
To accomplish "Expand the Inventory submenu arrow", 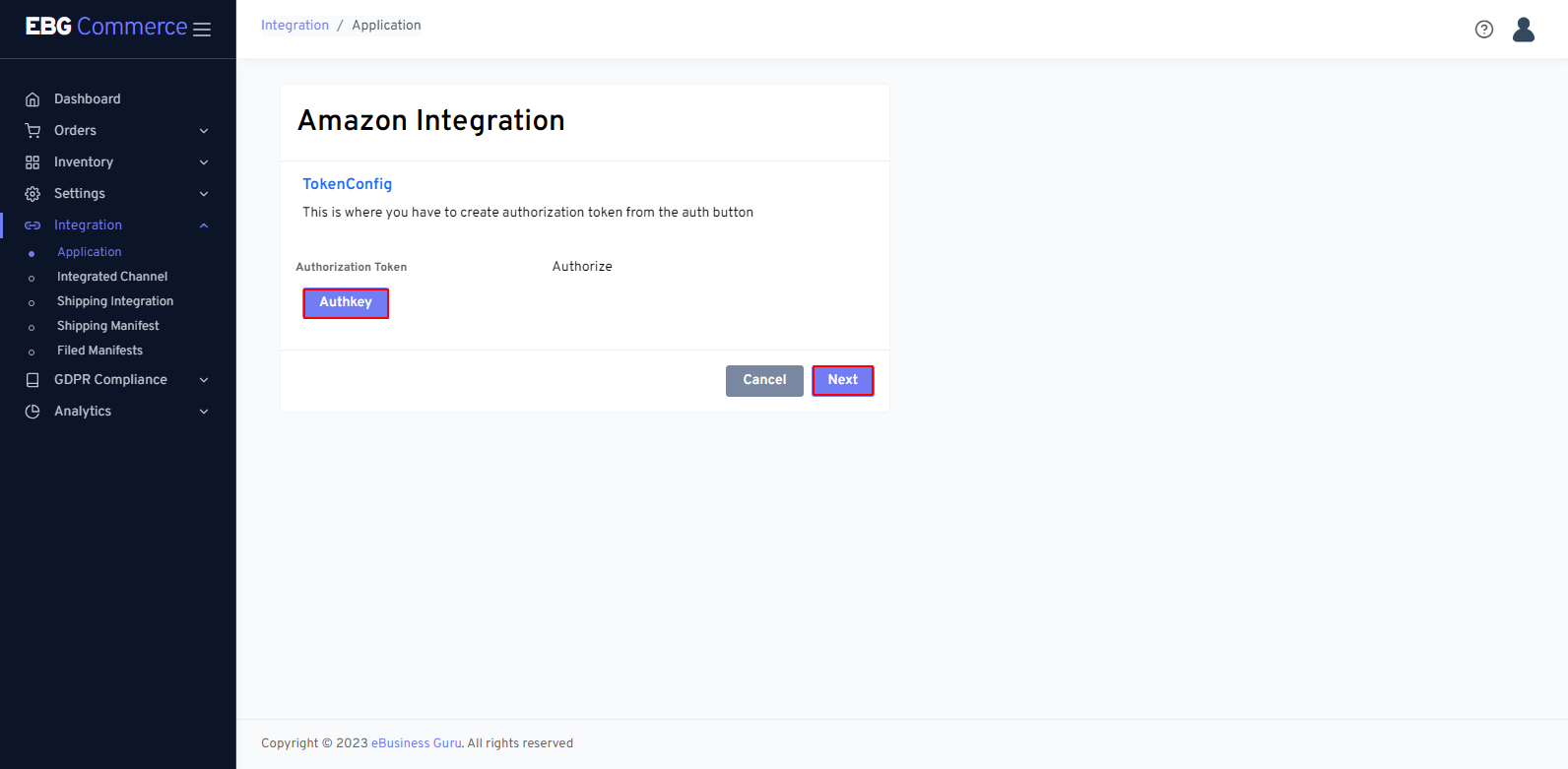I will (x=204, y=162).
